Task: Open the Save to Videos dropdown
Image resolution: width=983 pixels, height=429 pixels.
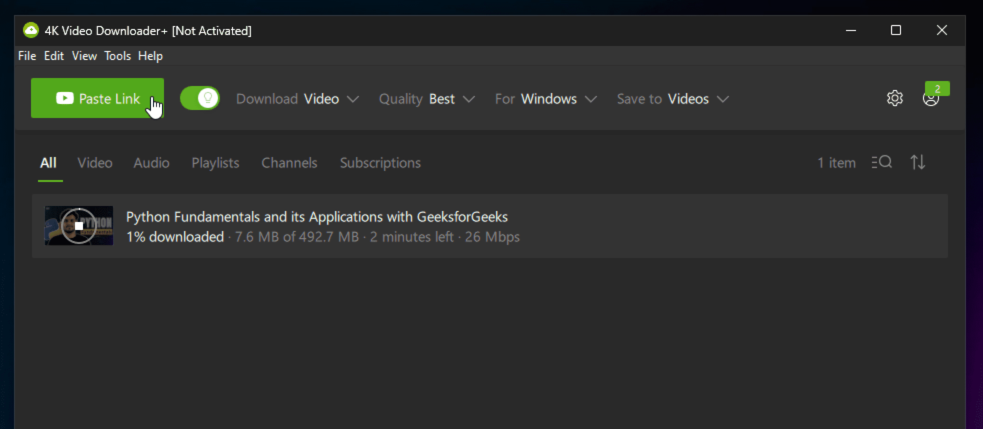Action: coord(672,99)
